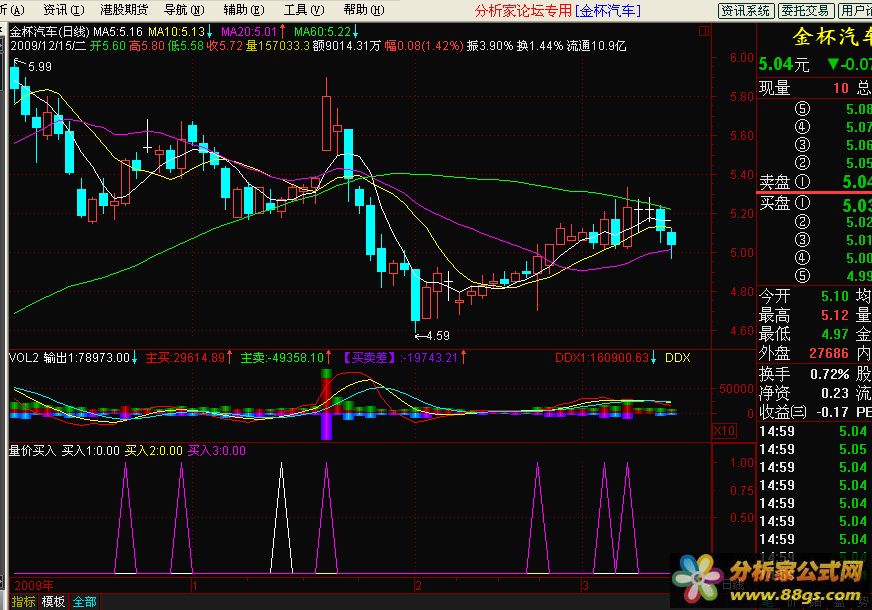Click the yellow DDX label
The image size is (872, 610).
[677, 358]
